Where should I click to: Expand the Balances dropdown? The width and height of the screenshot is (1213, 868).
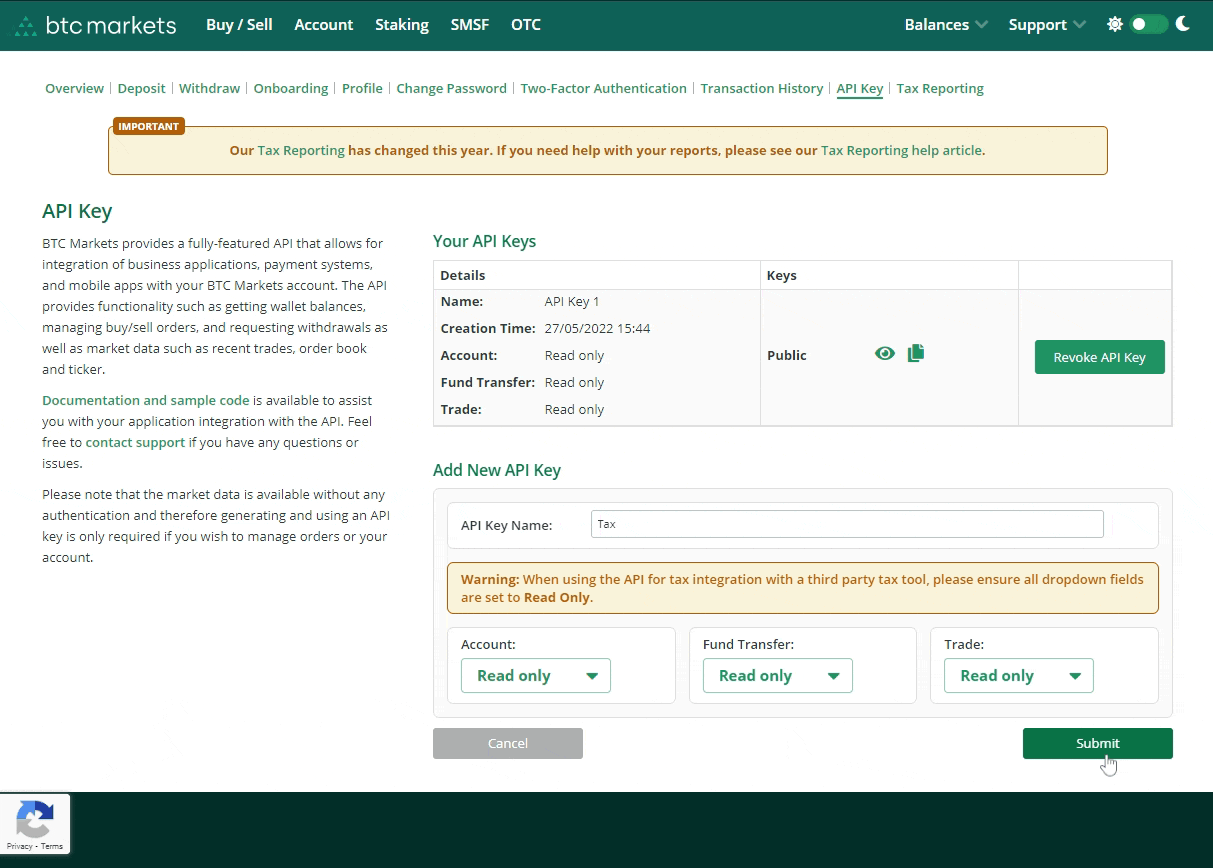tap(946, 25)
